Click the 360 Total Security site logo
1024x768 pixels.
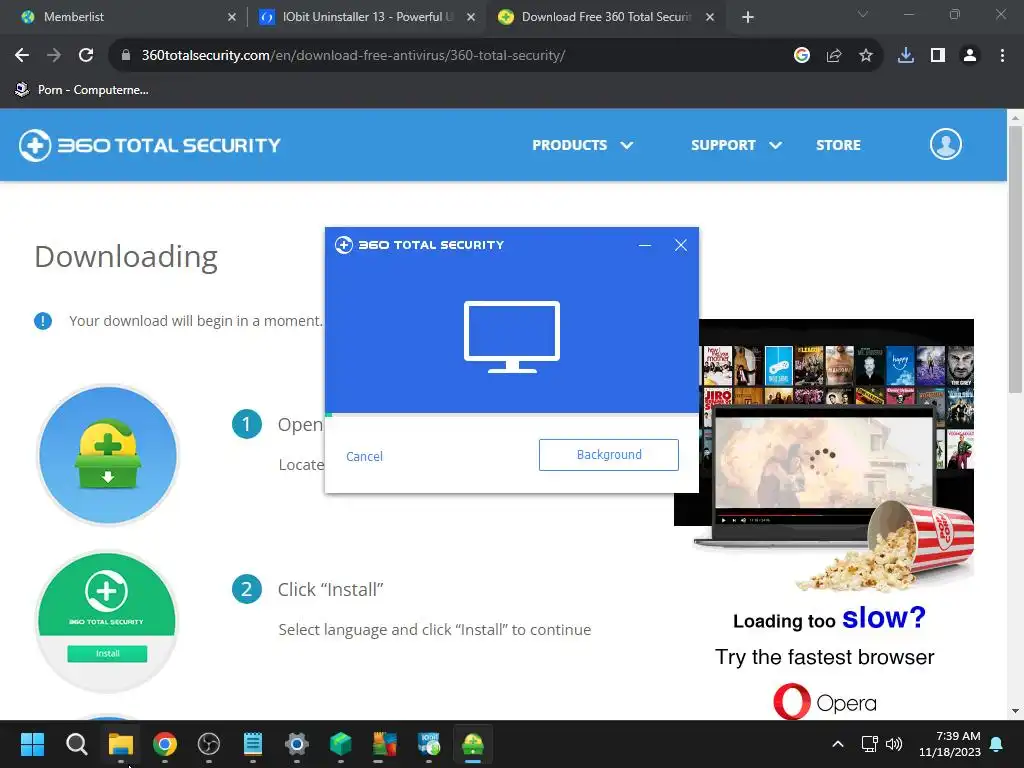[x=150, y=145]
